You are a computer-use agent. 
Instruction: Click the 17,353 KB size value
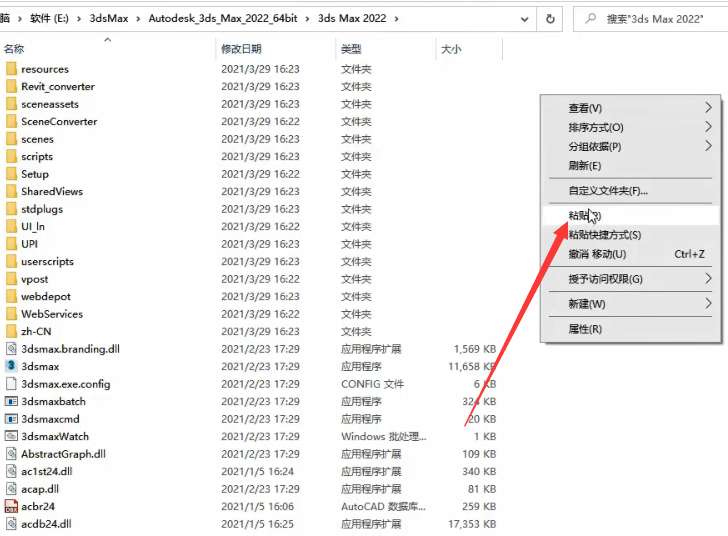pos(472,524)
